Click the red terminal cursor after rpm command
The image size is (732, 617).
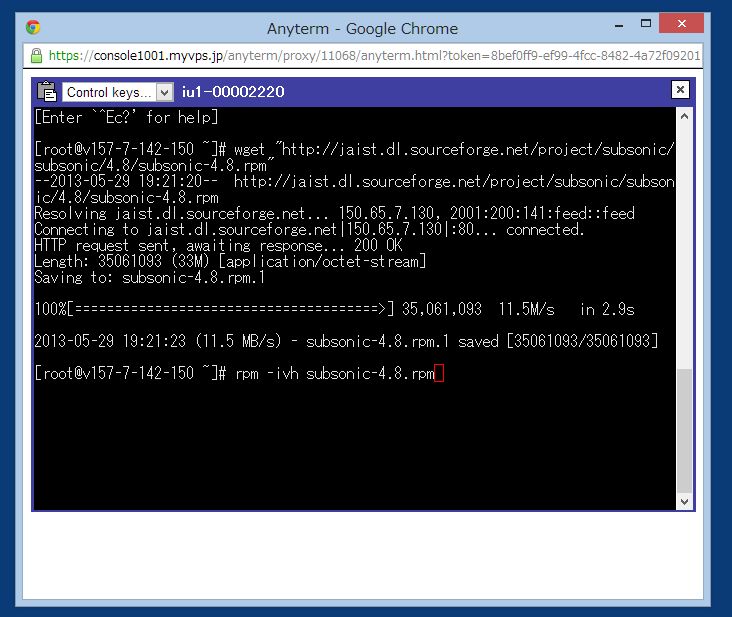(439, 373)
